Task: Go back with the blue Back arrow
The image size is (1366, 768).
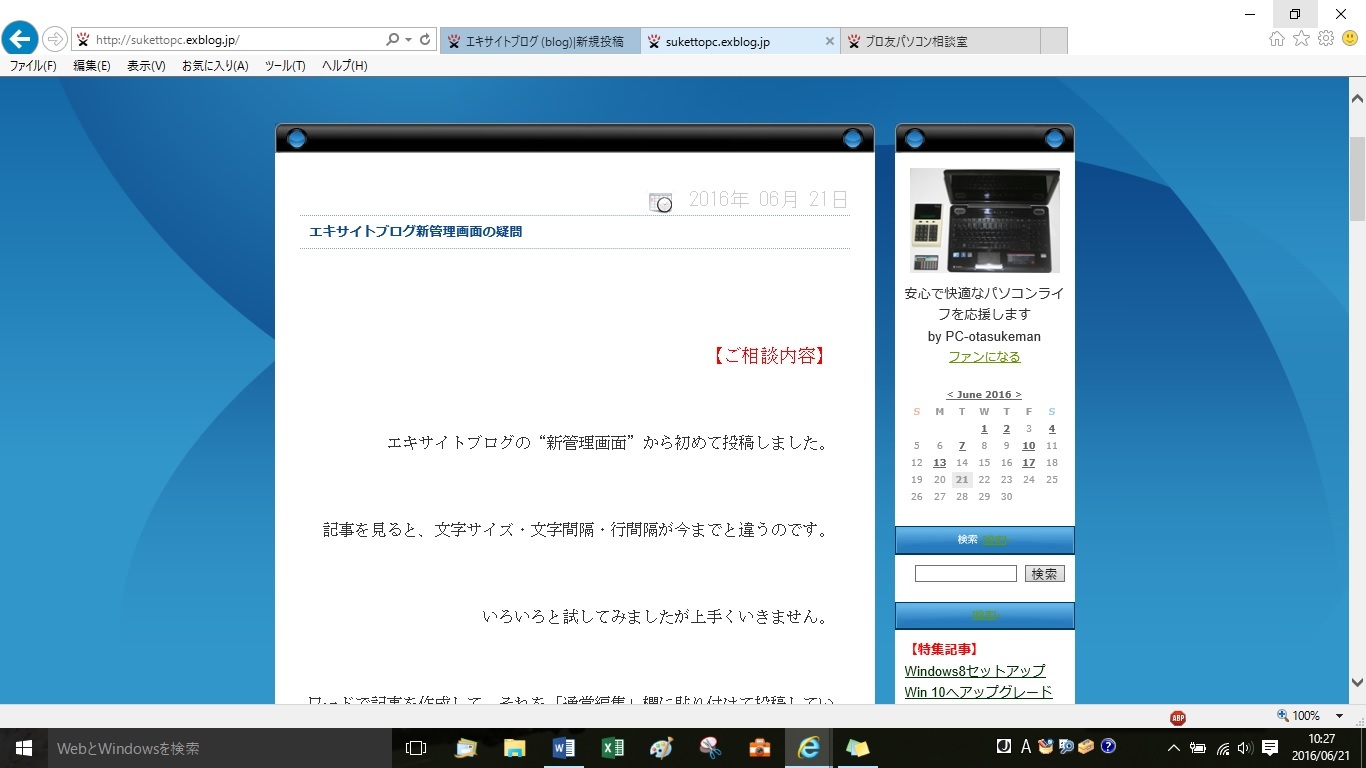Action: tap(20, 39)
